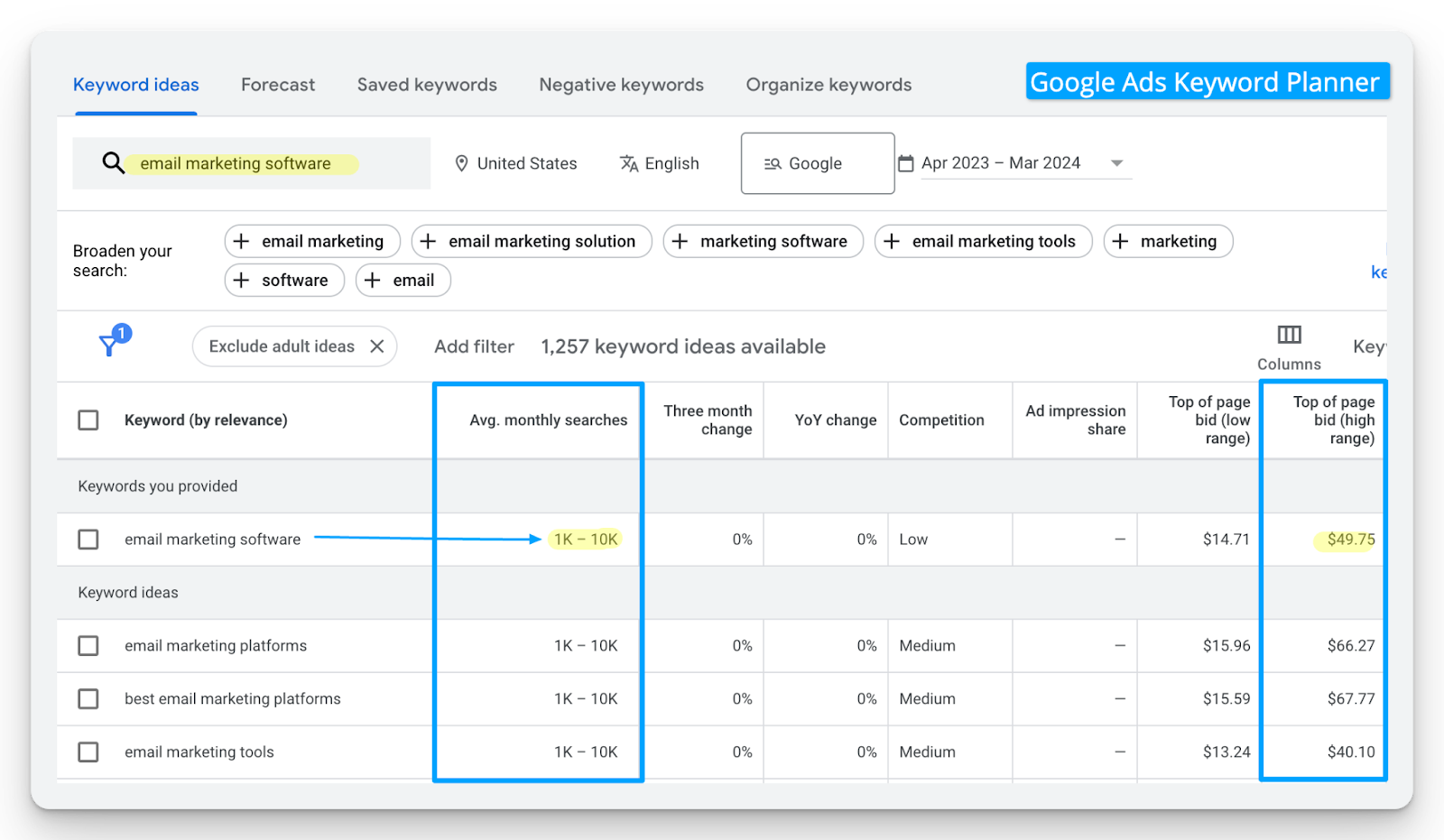Switch to the Negative keywords tab
The width and height of the screenshot is (1444, 840).
click(621, 85)
